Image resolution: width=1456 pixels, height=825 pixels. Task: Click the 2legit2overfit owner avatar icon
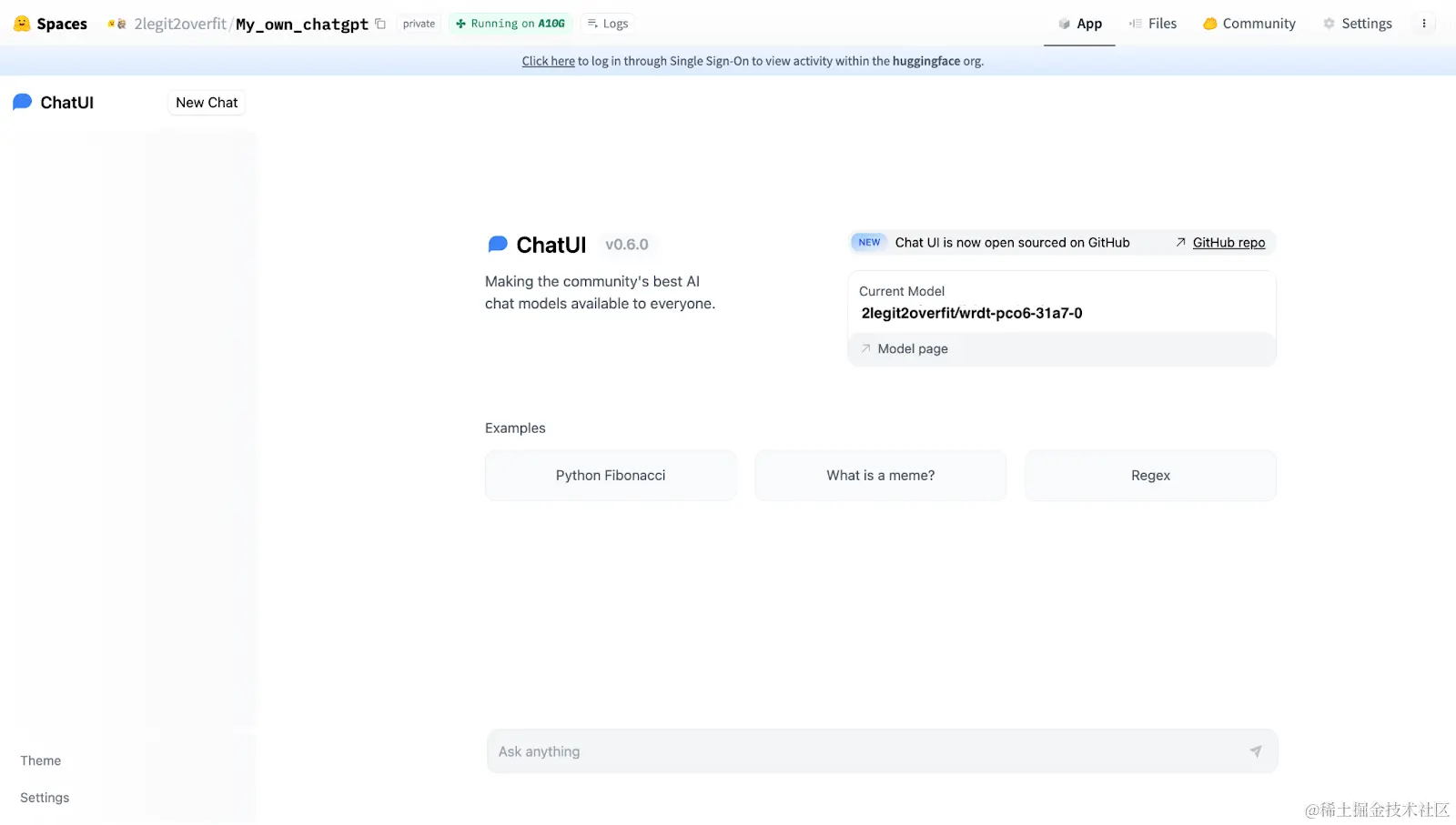117,24
